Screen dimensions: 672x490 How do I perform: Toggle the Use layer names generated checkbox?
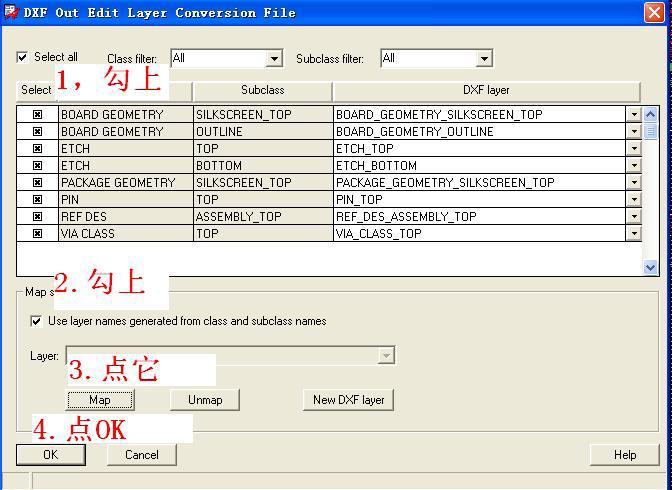(37, 321)
